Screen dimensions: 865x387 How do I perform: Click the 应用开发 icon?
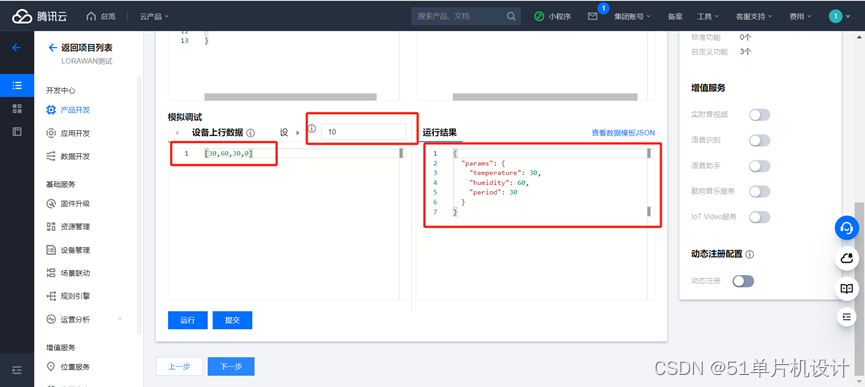click(51, 133)
